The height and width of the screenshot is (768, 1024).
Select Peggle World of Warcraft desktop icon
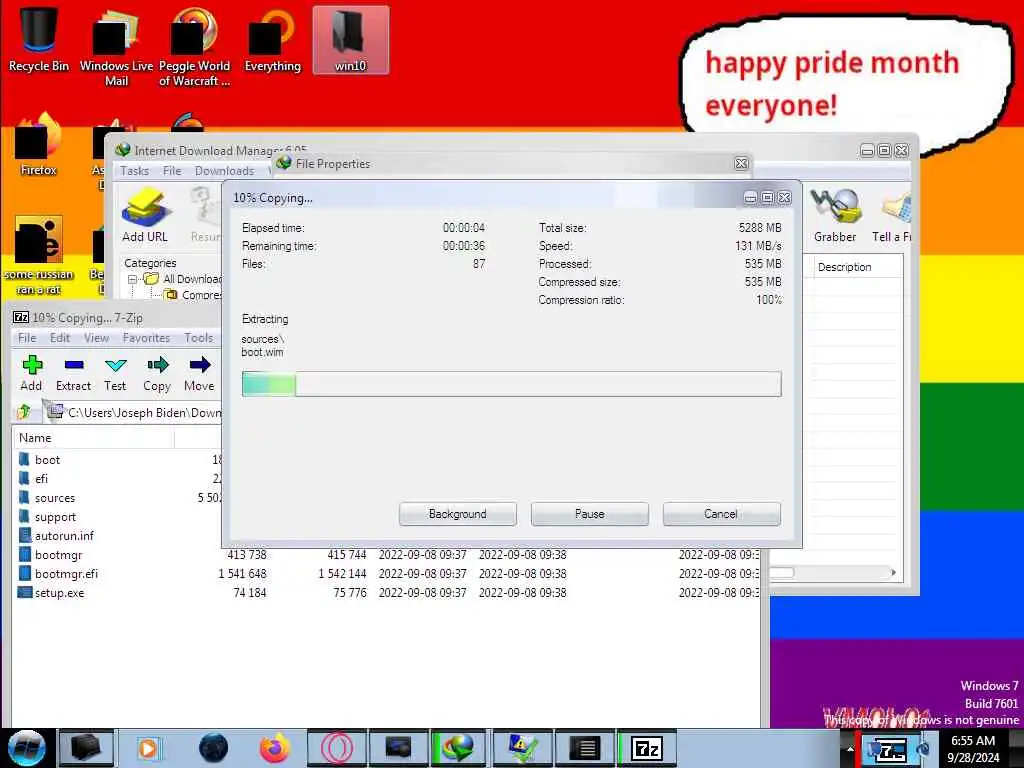[194, 47]
